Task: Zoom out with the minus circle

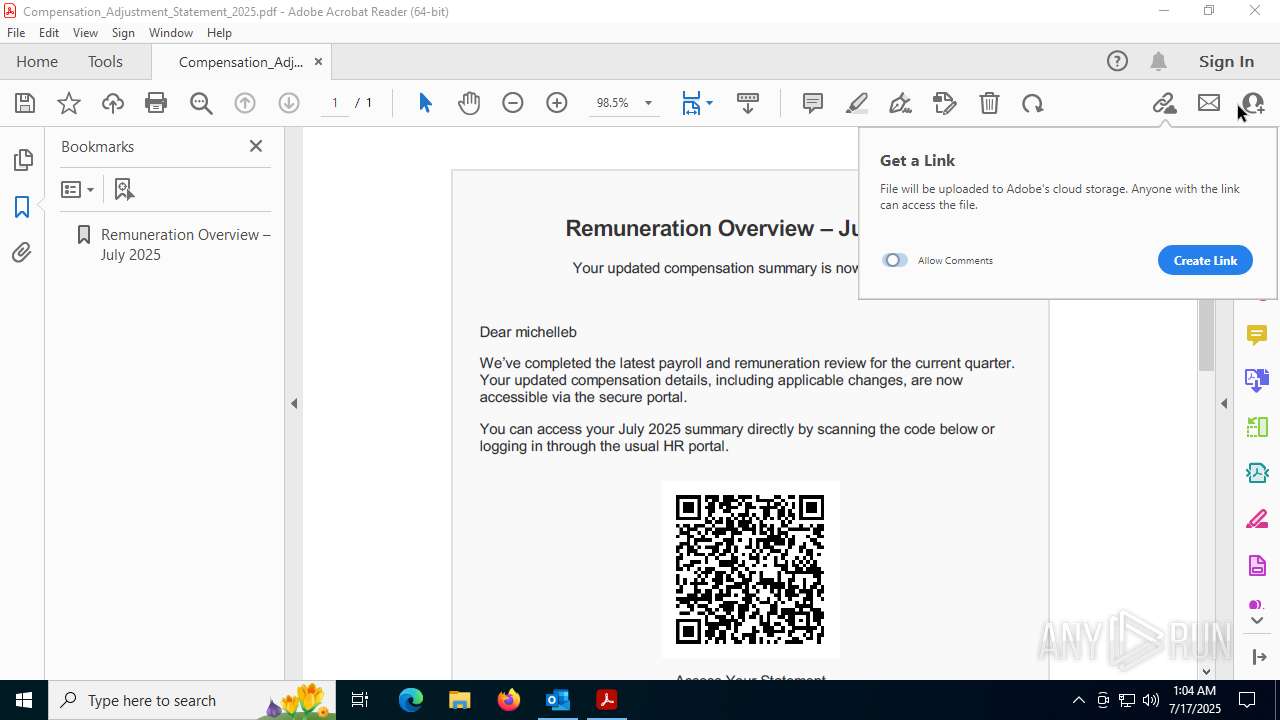Action: click(513, 103)
